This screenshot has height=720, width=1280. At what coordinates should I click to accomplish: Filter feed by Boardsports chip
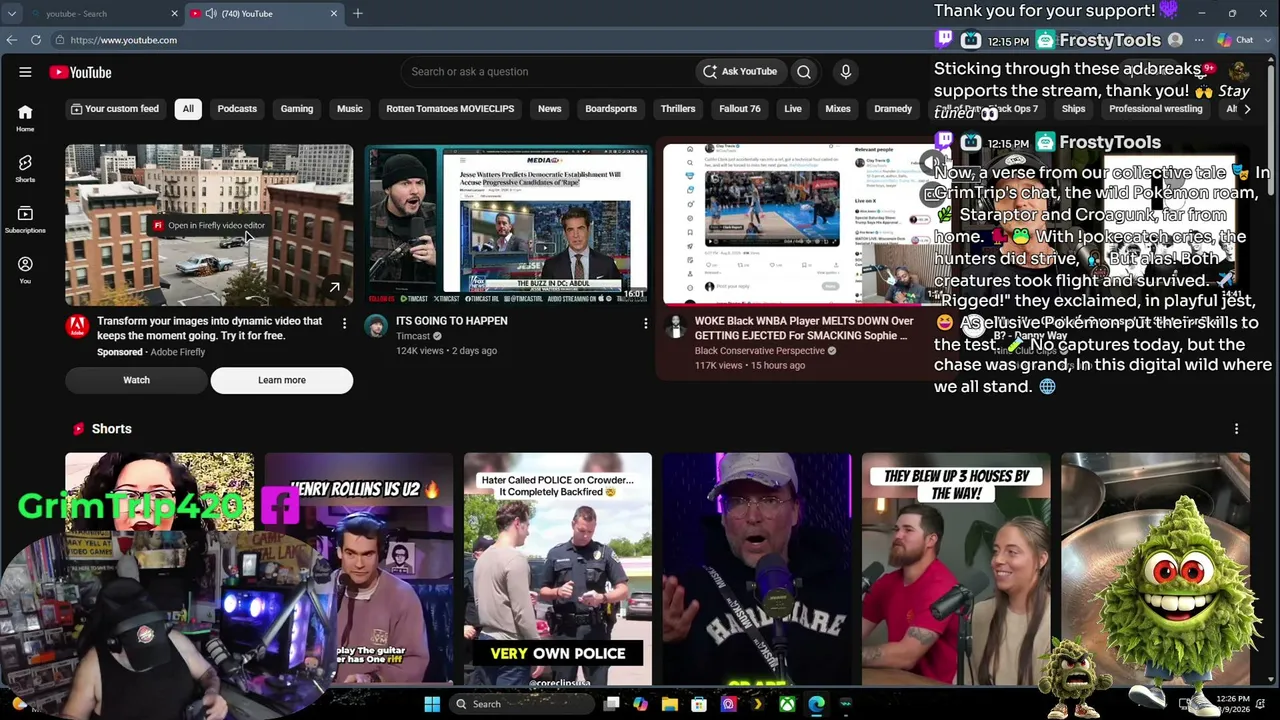click(x=611, y=109)
